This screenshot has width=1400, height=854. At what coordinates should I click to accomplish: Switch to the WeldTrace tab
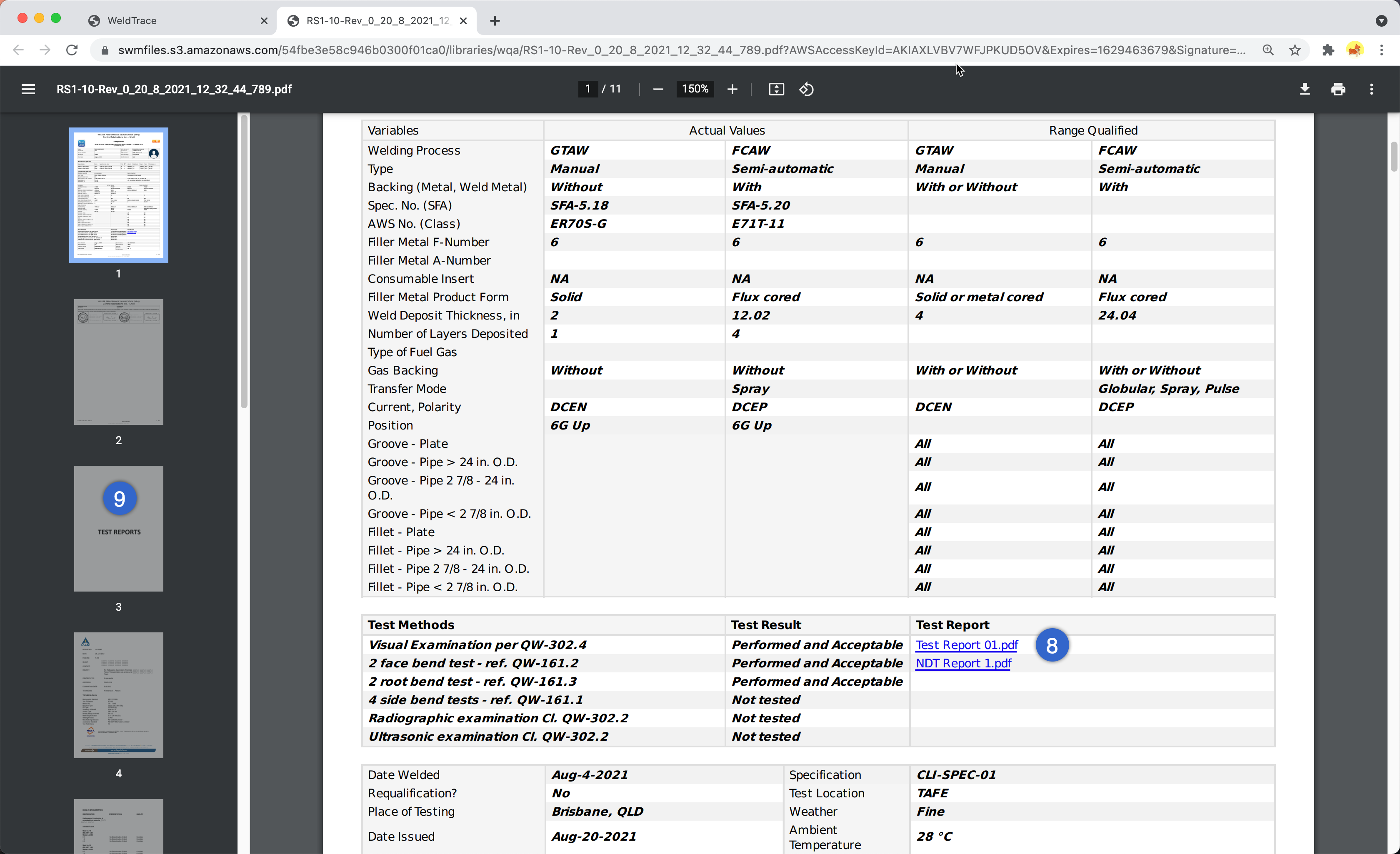[176, 21]
